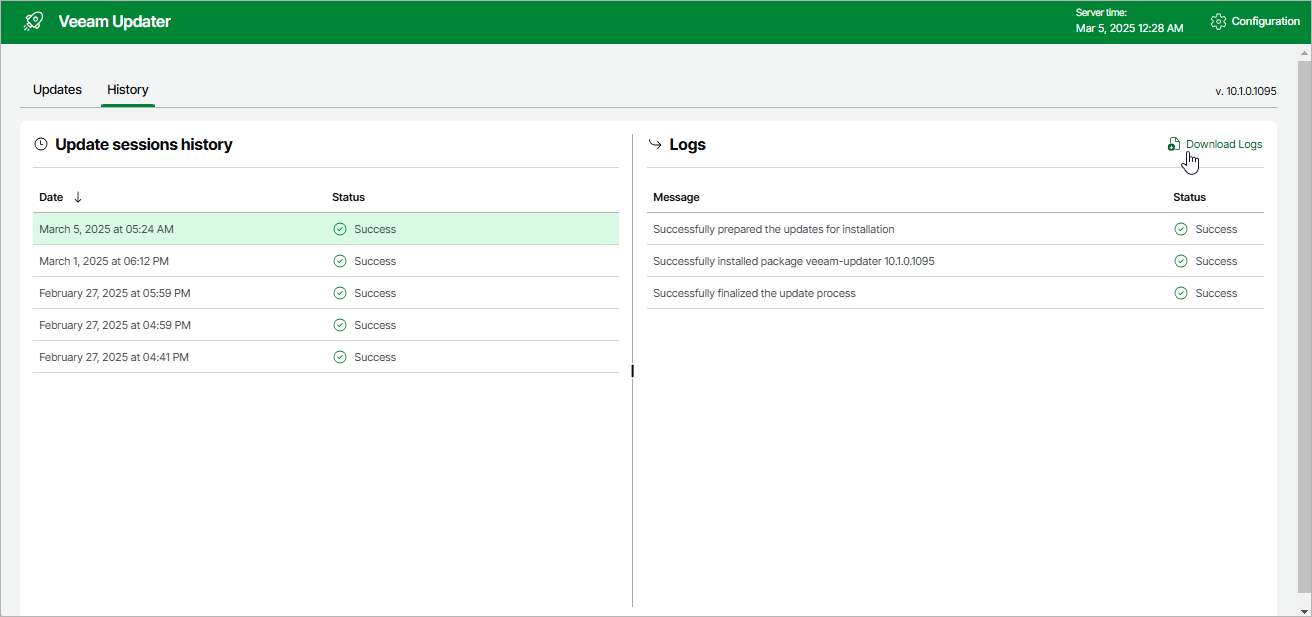Click the Veeam Updater rocket logo
This screenshot has width=1312, height=617.
point(33,21)
